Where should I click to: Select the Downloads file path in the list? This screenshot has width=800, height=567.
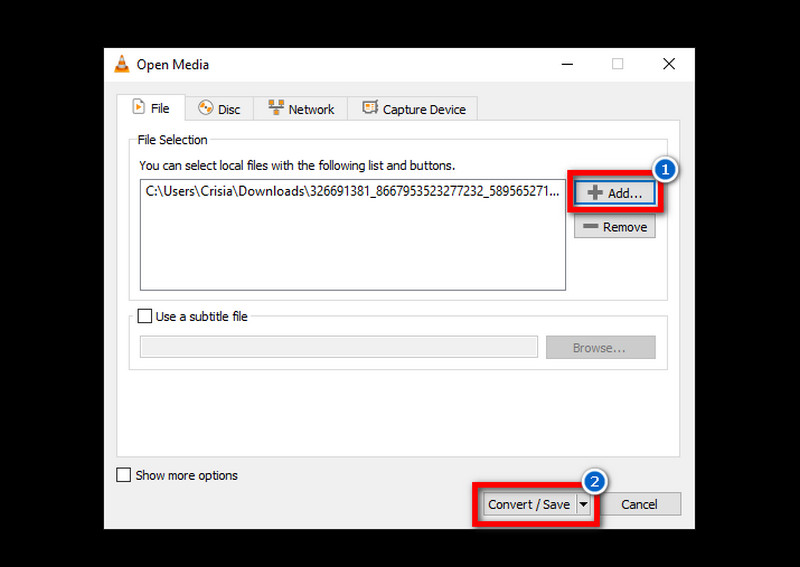(350, 192)
